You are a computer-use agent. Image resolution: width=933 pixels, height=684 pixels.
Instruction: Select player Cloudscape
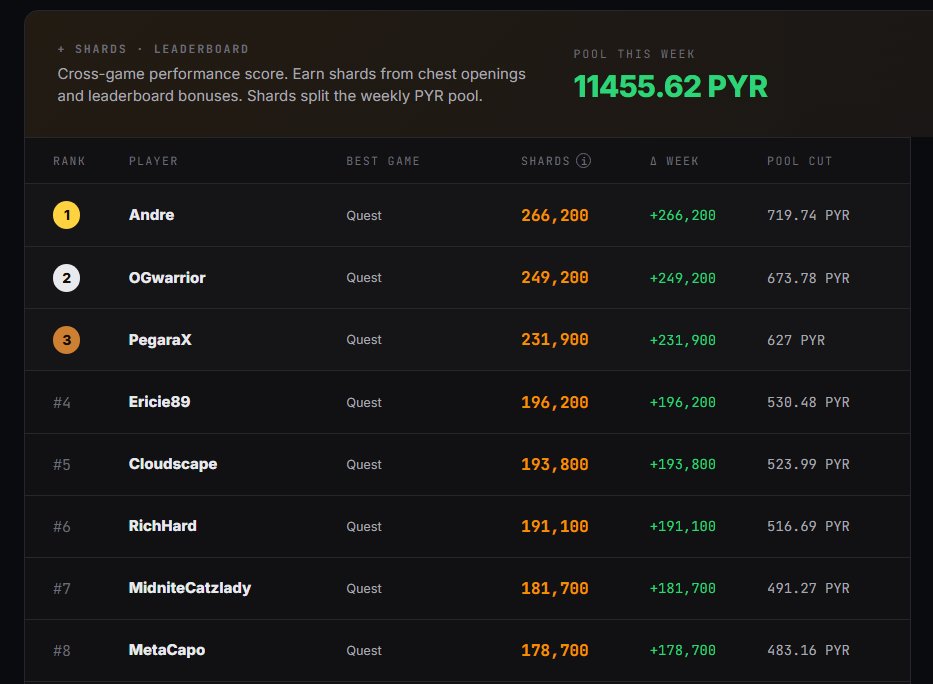(173, 464)
